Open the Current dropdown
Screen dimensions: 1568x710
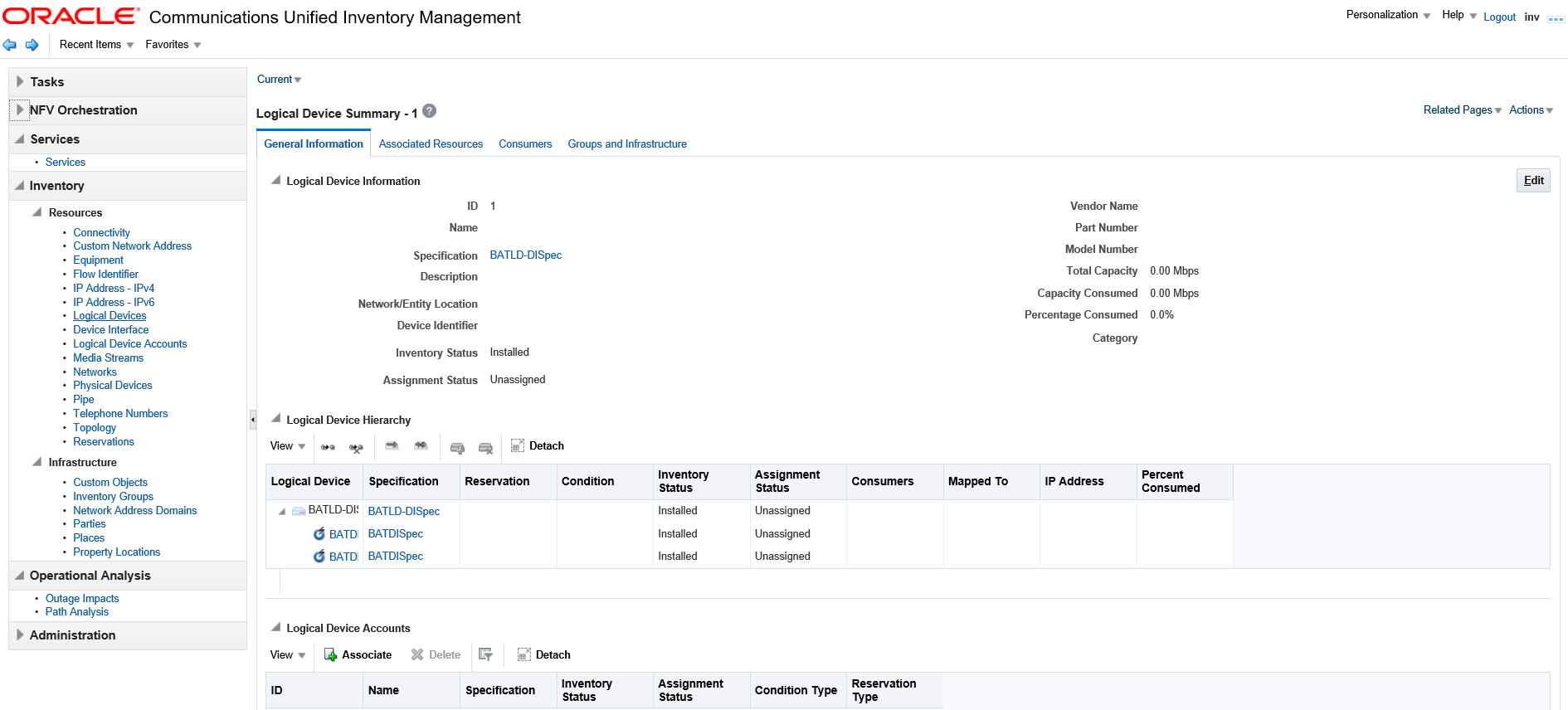point(280,80)
